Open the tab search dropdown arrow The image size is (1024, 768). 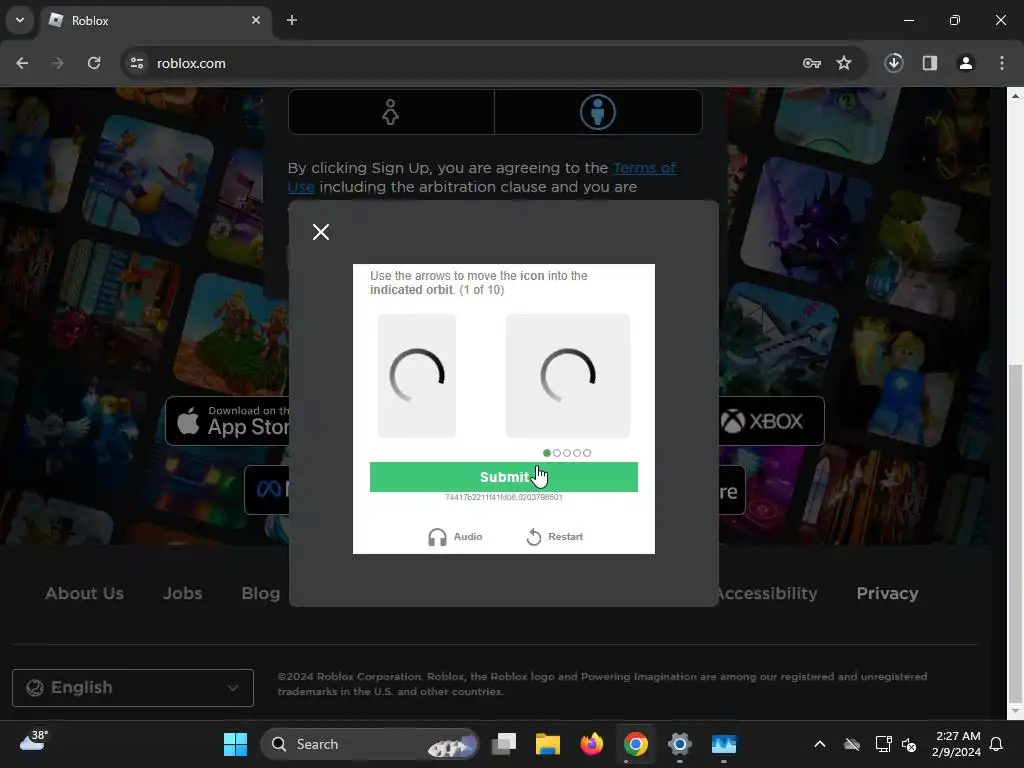tap(20, 20)
